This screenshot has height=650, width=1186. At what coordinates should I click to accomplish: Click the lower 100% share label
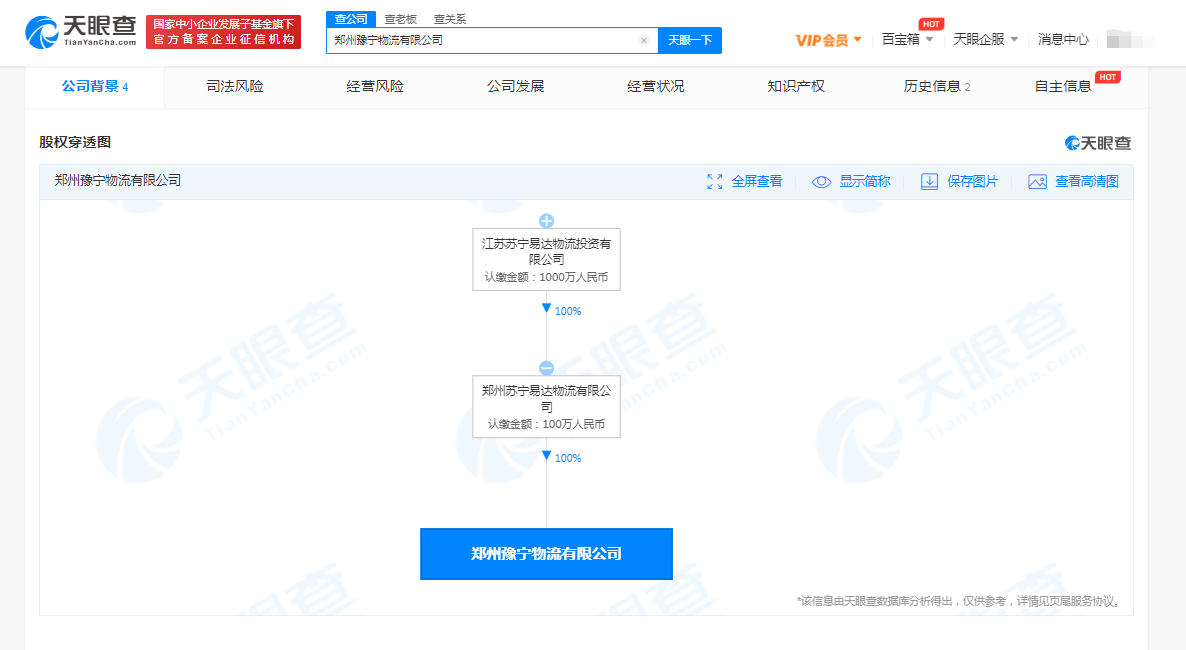567,458
